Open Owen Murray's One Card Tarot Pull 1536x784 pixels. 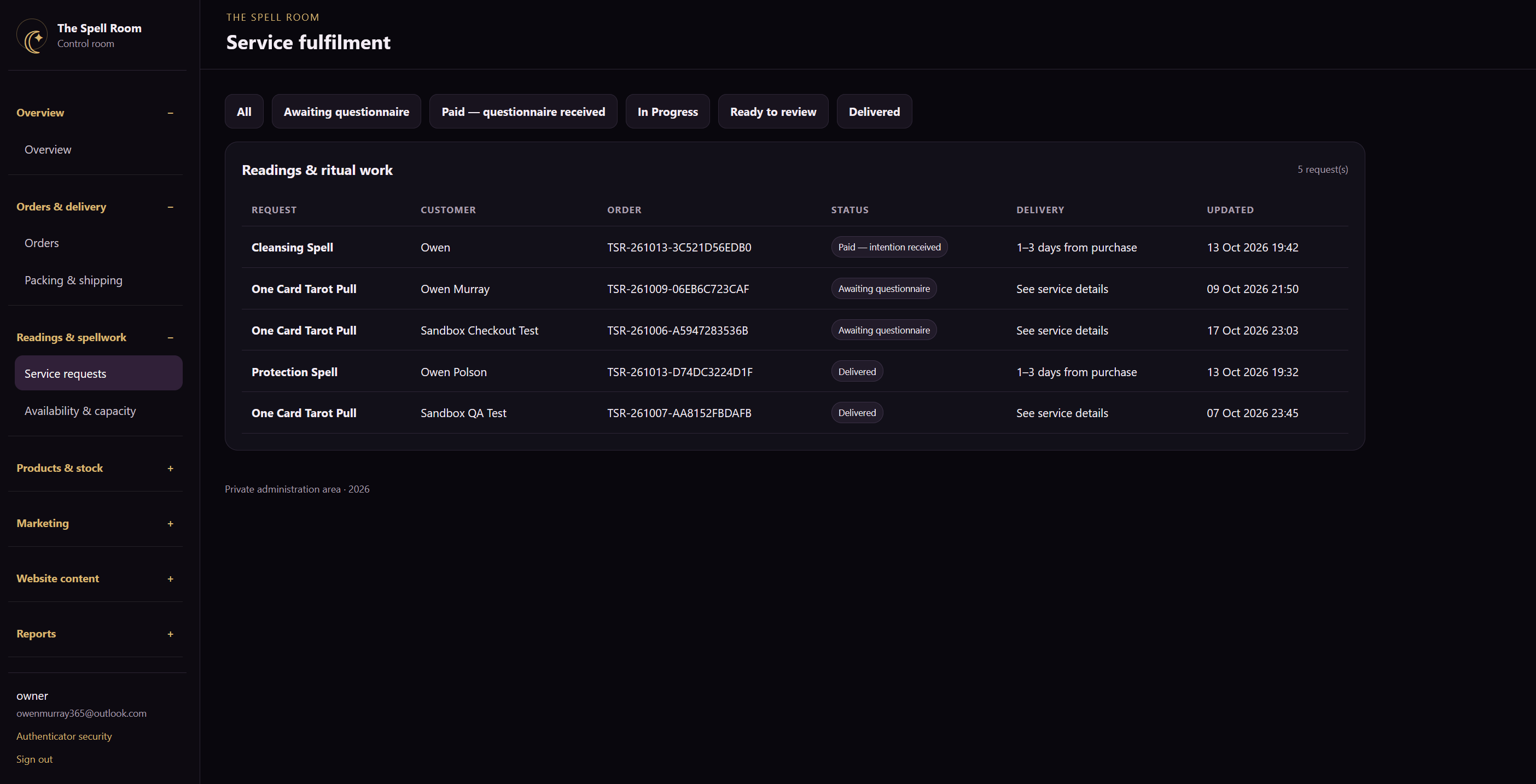tap(304, 289)
